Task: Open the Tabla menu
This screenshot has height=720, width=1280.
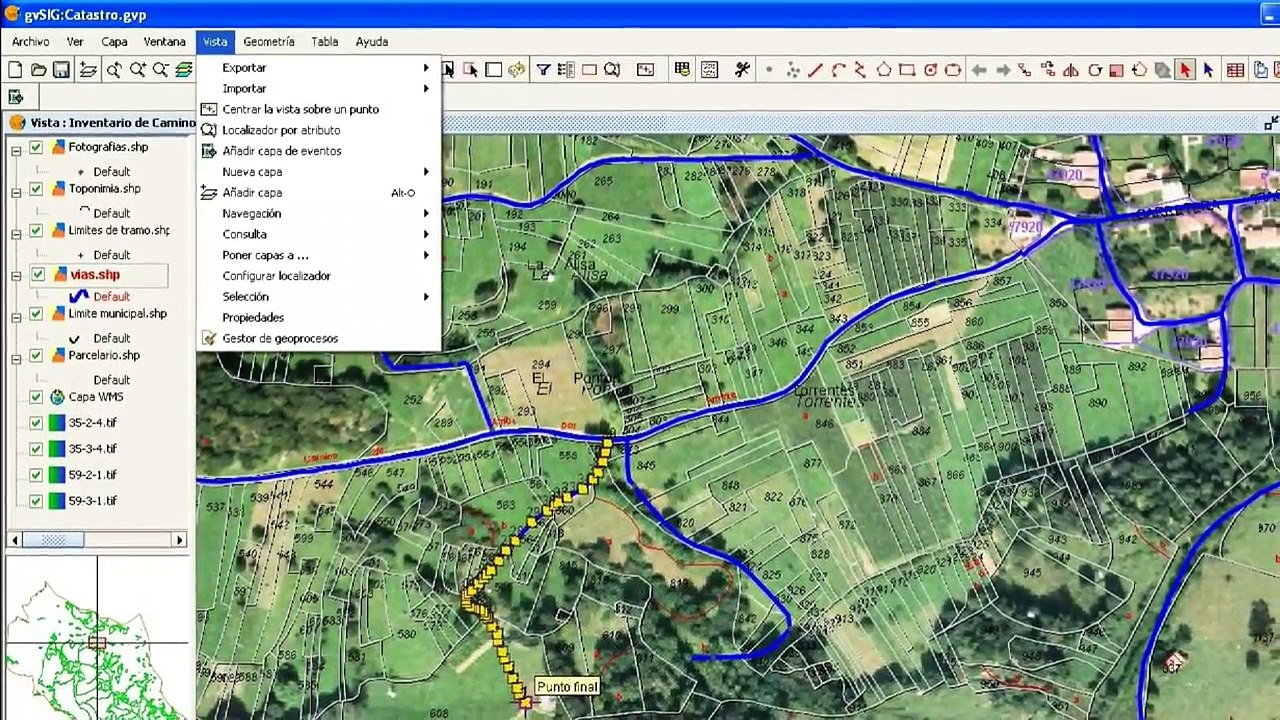Action: point(324,42)
